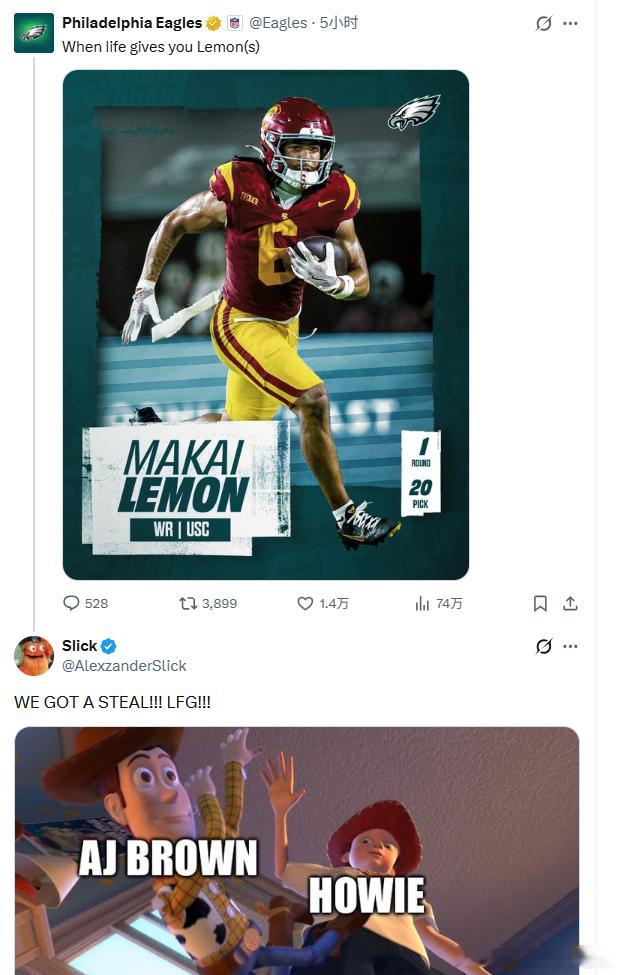The width and height of the screenshot is (620, 975).
Task: Open the 5小时 post timestamp
Action: [x=339, y=23]
